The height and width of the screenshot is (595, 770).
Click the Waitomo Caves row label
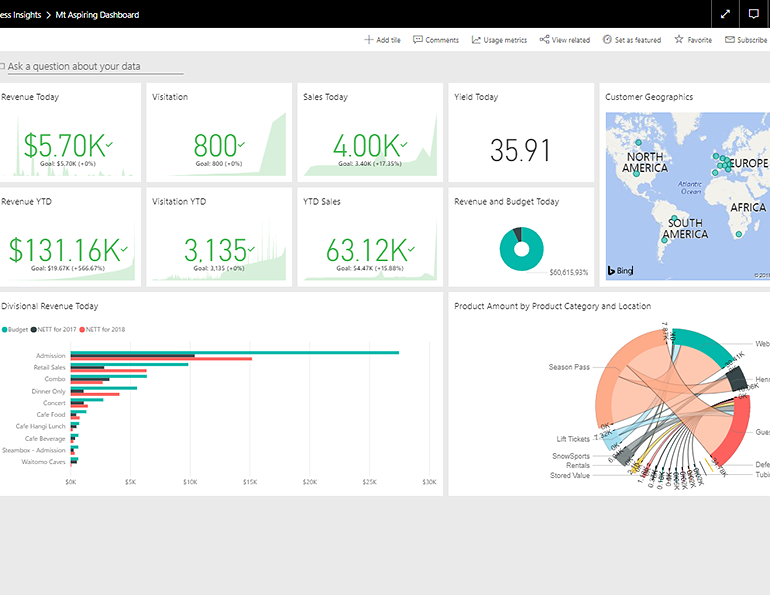pyautogui.click(x=43, y=462)
